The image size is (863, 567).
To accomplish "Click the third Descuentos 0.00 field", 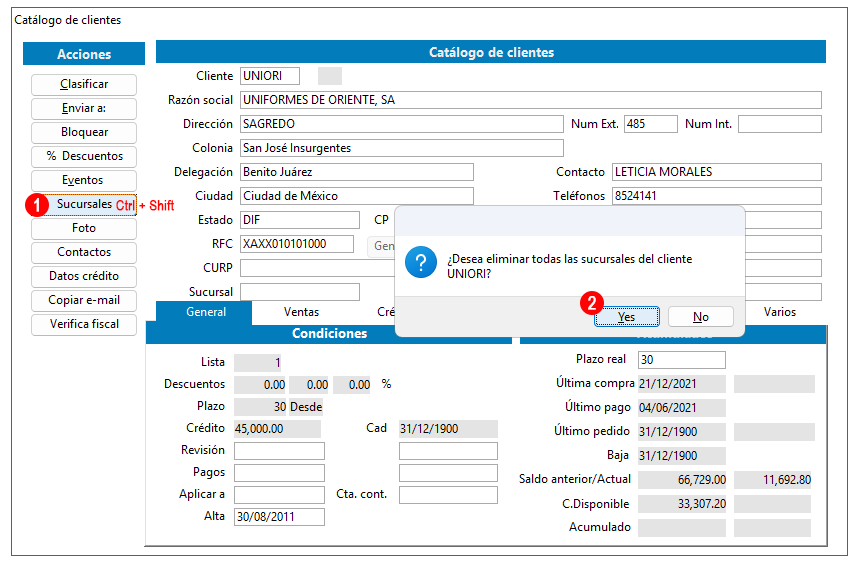I will pyautogui.click(x=352, y=385).
